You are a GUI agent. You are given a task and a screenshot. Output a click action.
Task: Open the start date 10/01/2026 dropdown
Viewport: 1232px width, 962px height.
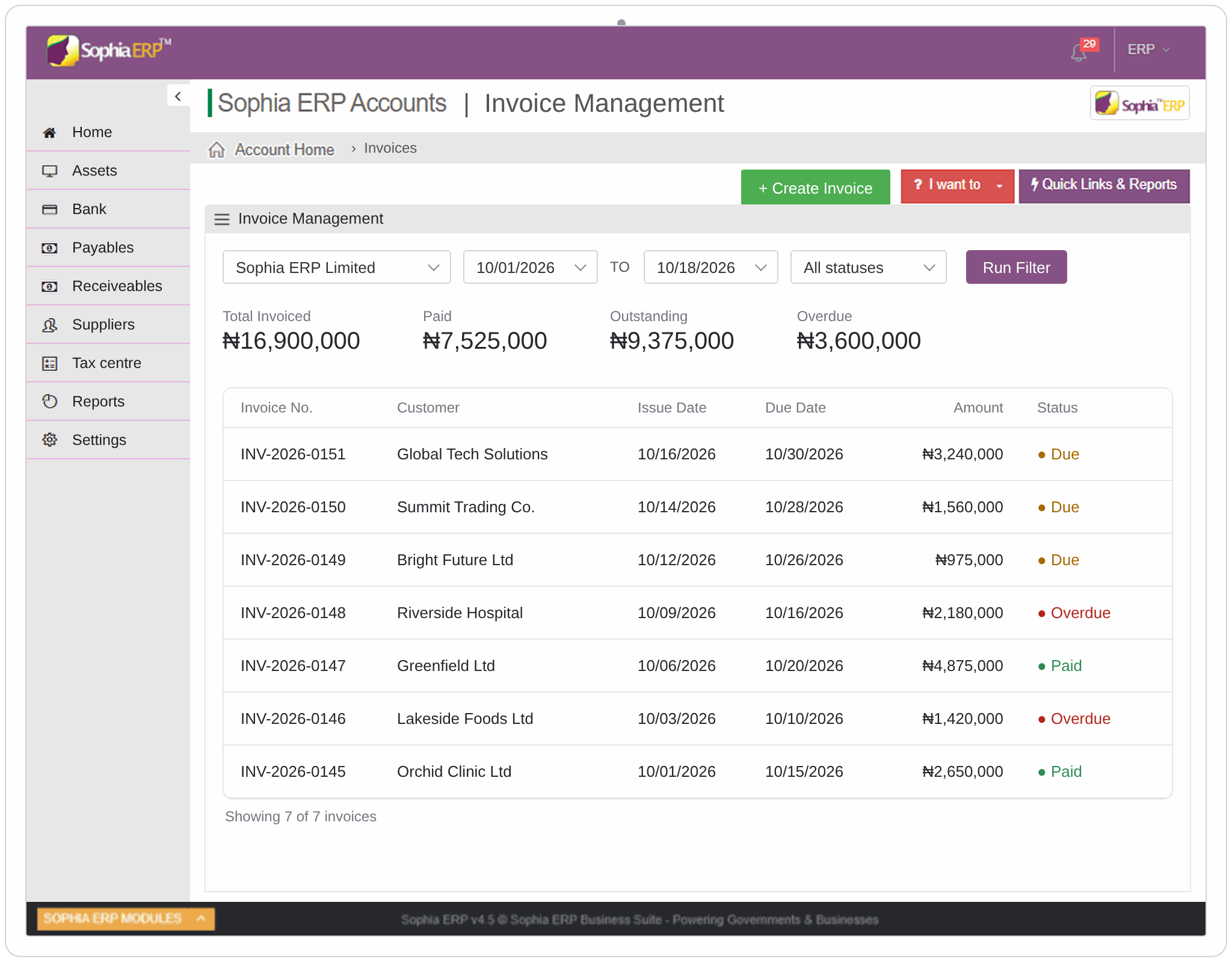pyautogui.click(x=530, y=268)
